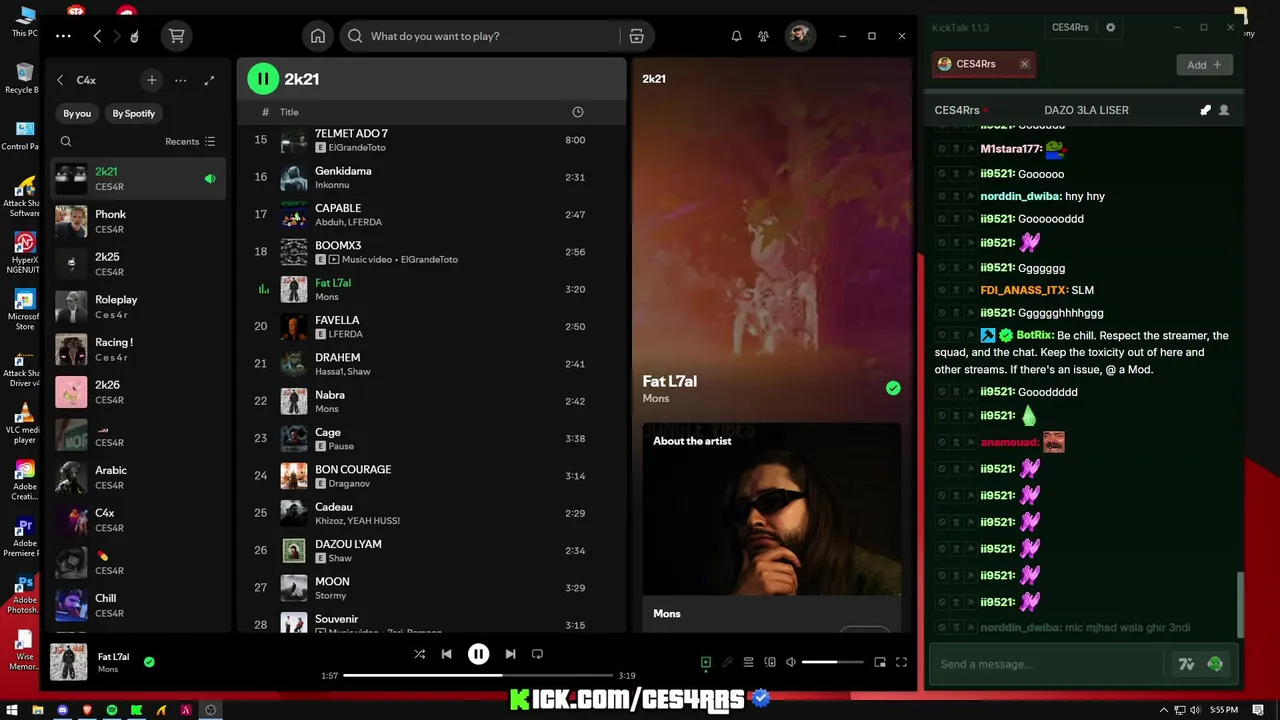Open the play queue
The width and height of the screenshot is (1280, 720).
tap(748, 662)
